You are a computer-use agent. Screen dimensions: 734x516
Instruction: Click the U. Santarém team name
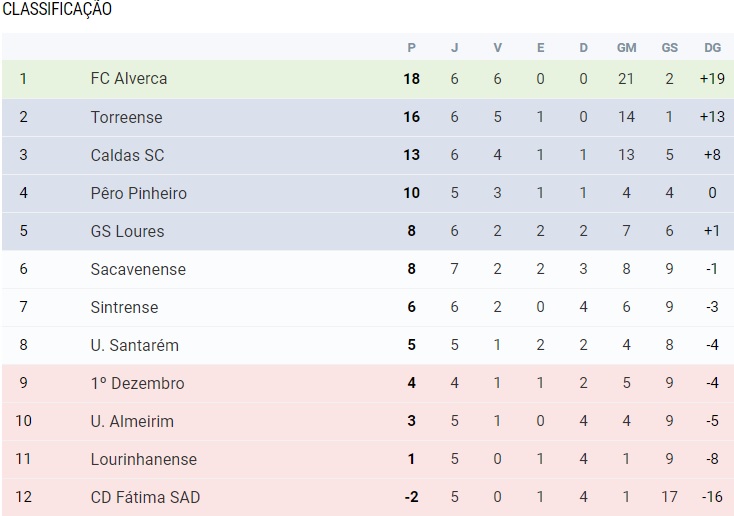134,345
